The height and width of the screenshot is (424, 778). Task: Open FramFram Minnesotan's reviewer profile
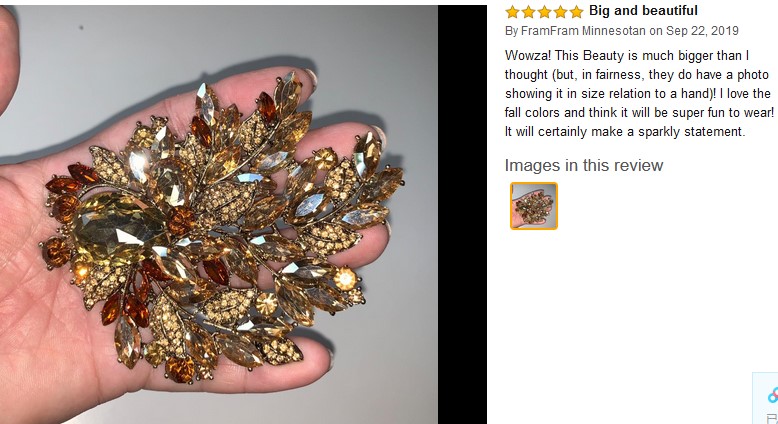click(583, 31)
